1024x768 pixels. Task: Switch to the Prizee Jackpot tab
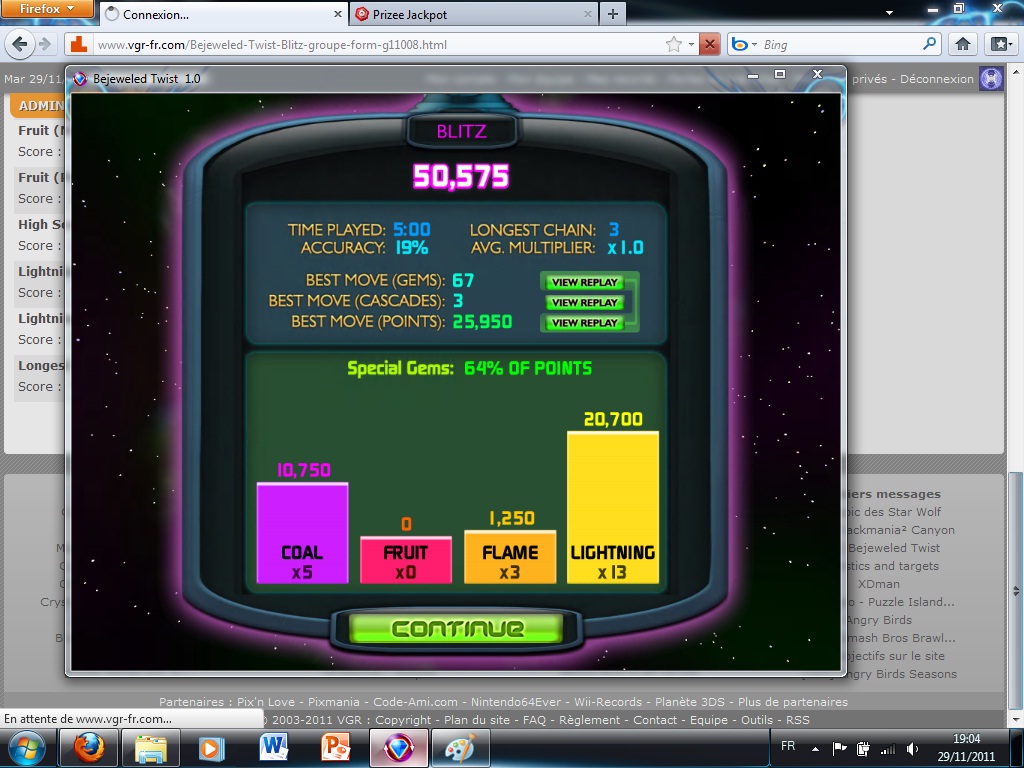[468, 14]
